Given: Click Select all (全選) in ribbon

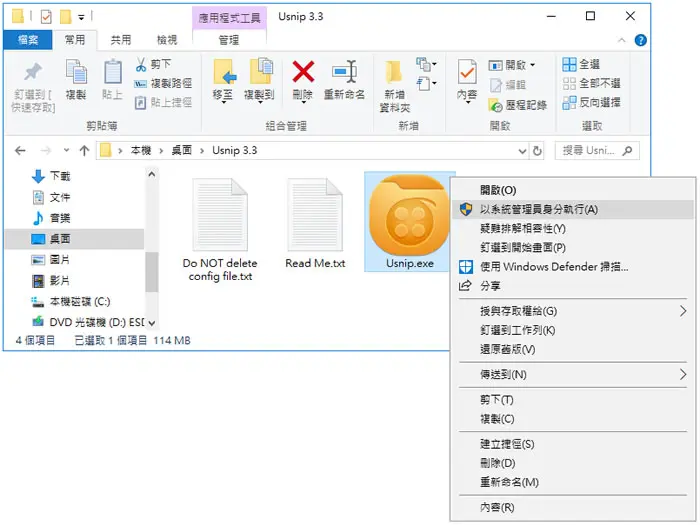Looking at the screenshot, I should click(581, 64).
